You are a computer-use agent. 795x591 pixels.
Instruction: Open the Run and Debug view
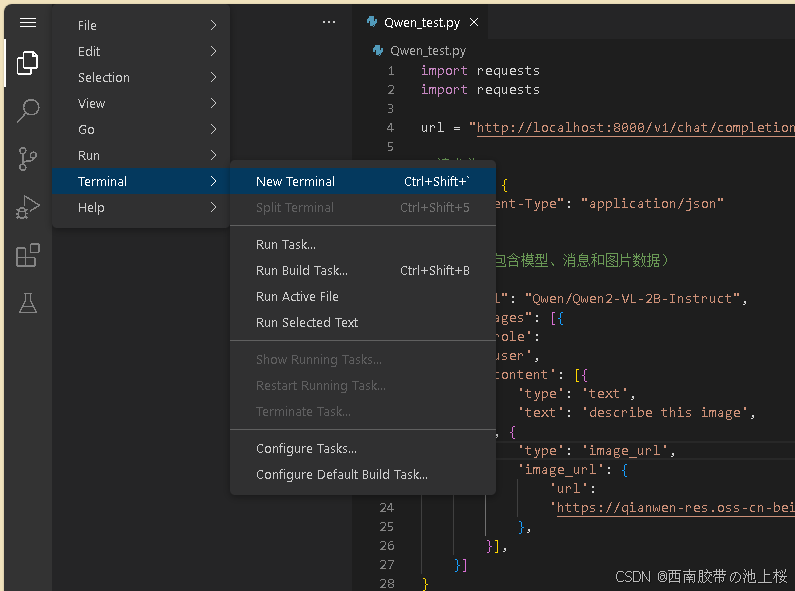28,207
